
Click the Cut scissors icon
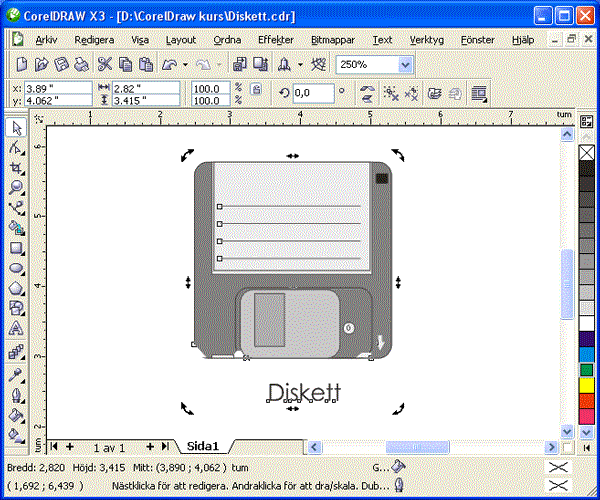[105, 64]
